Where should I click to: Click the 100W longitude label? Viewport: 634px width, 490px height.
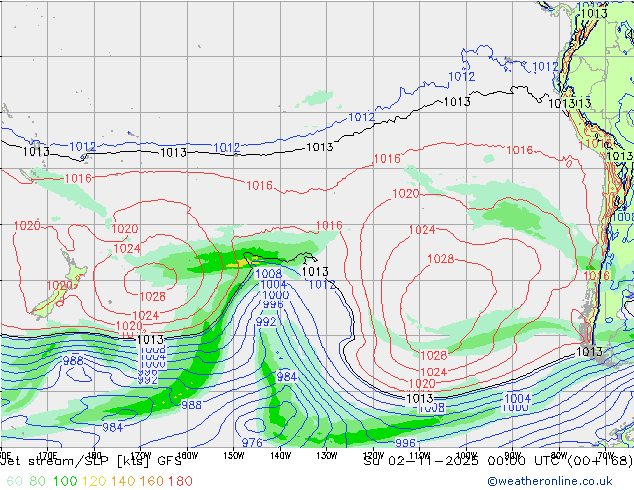466,455
